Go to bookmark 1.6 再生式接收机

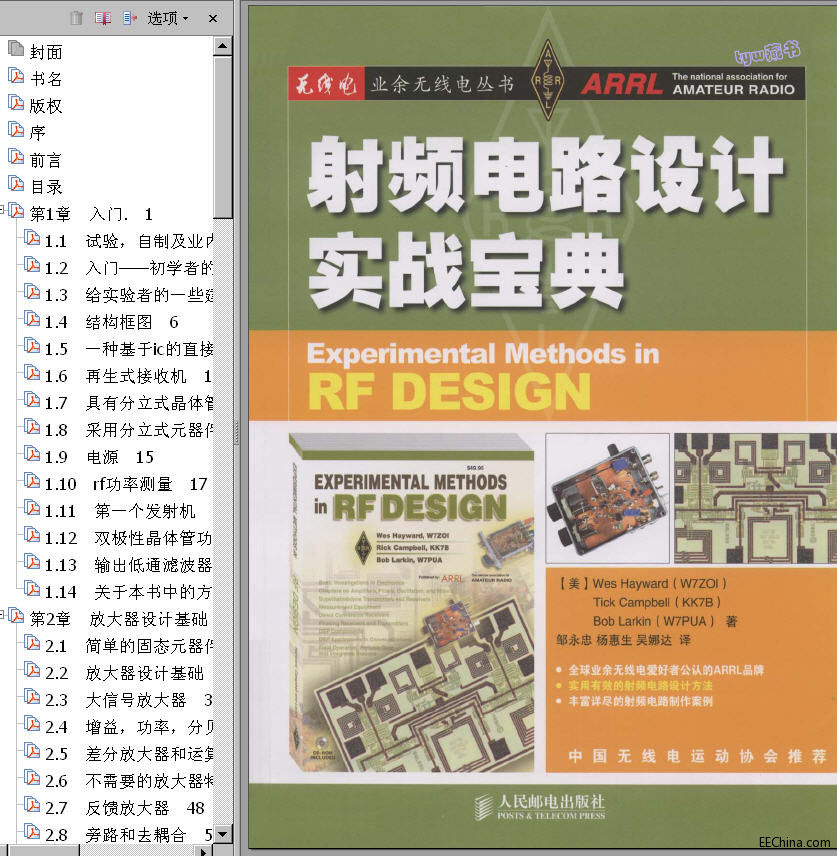pos(129,376)
